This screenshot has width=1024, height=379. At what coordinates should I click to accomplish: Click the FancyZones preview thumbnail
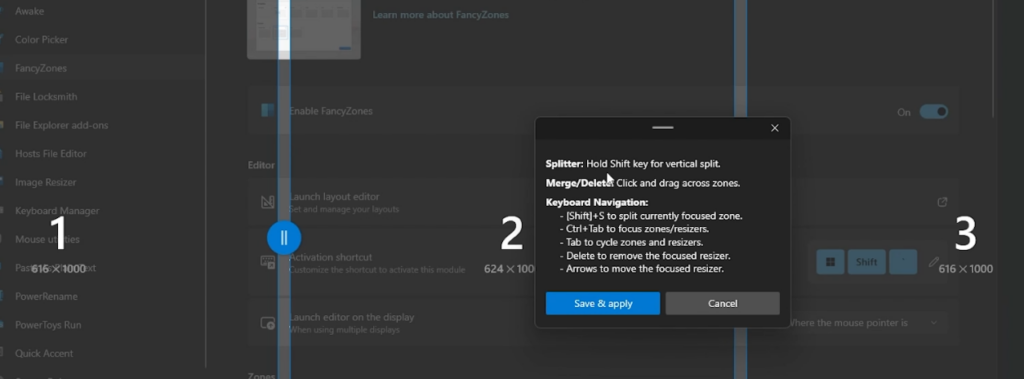pyautogui.click(x=304, y=28)
